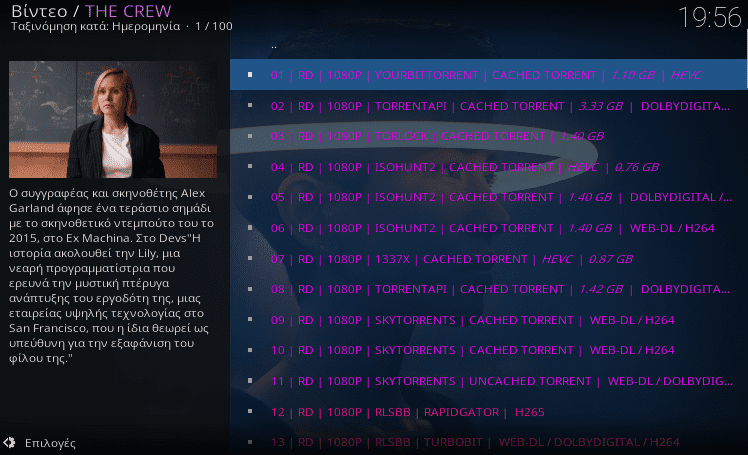The image size is (748, 455).
Task: Click the bullet icon beside source 01
Action: point(250,74)
